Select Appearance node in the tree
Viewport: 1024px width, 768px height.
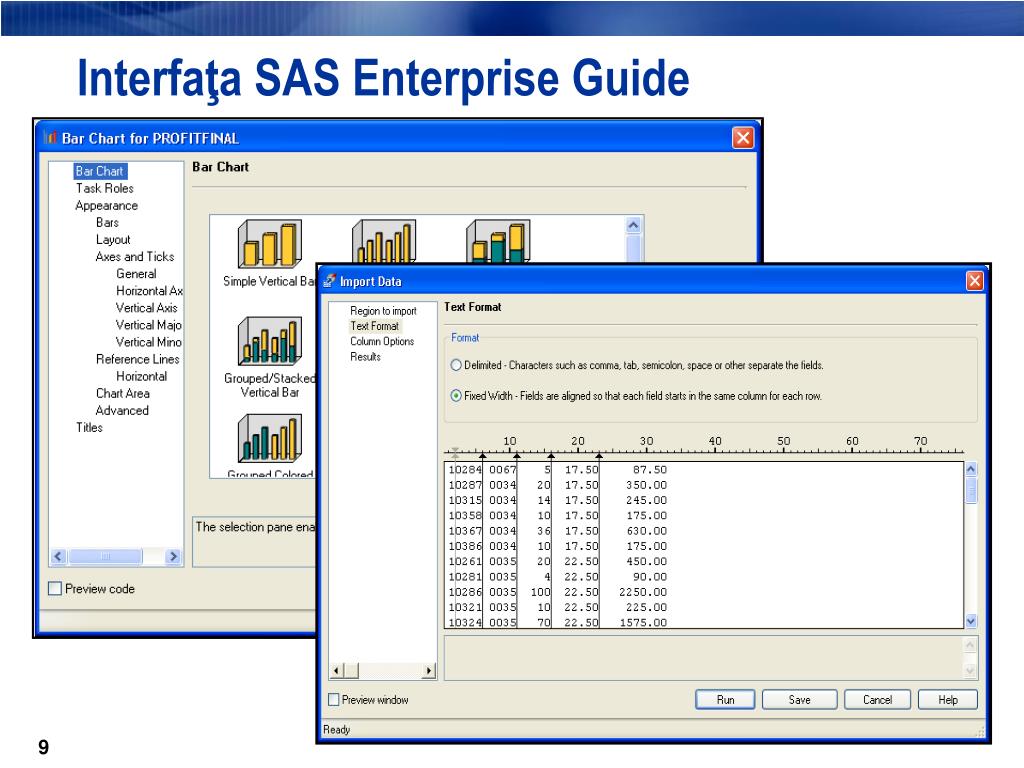tap(106, 205)
